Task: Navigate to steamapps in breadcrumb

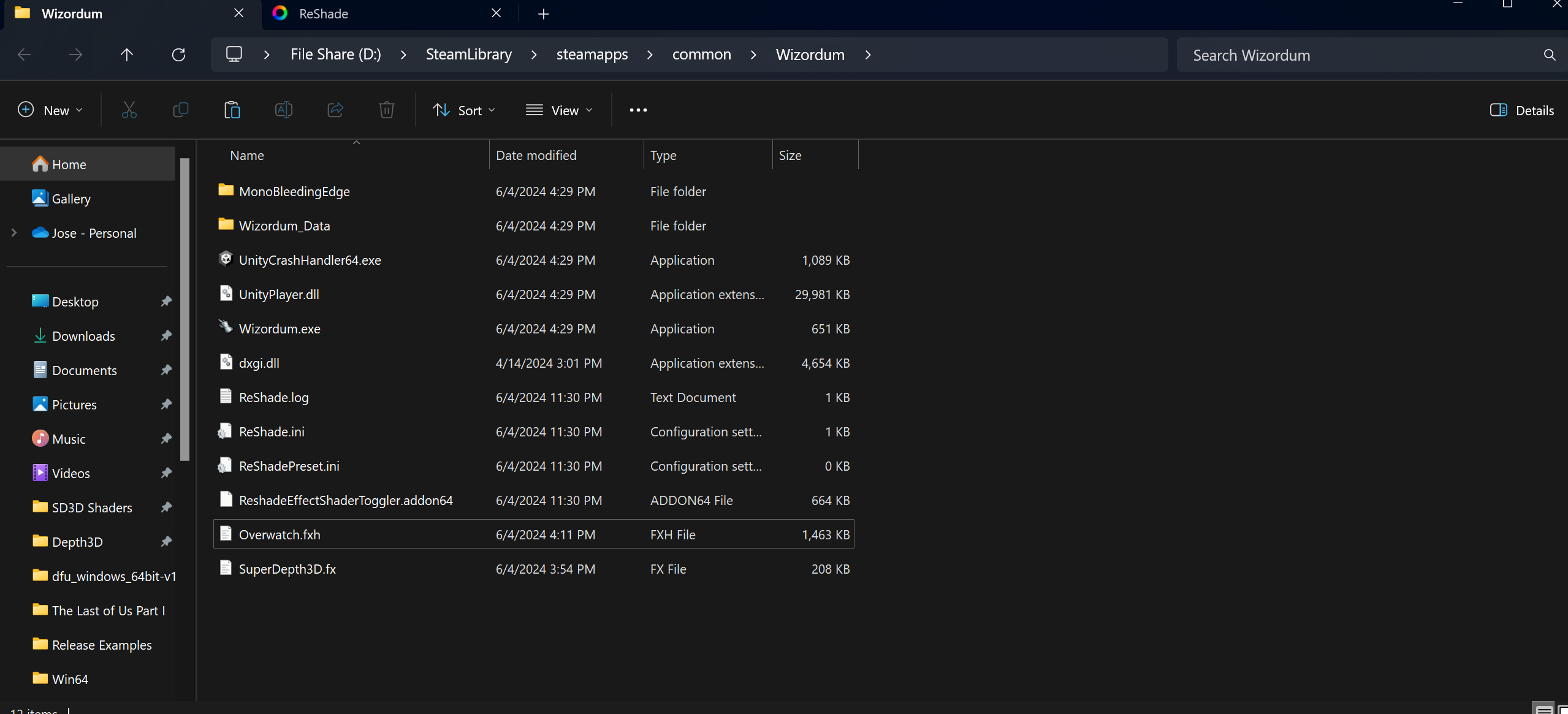Action: click(x=592, y=55)
